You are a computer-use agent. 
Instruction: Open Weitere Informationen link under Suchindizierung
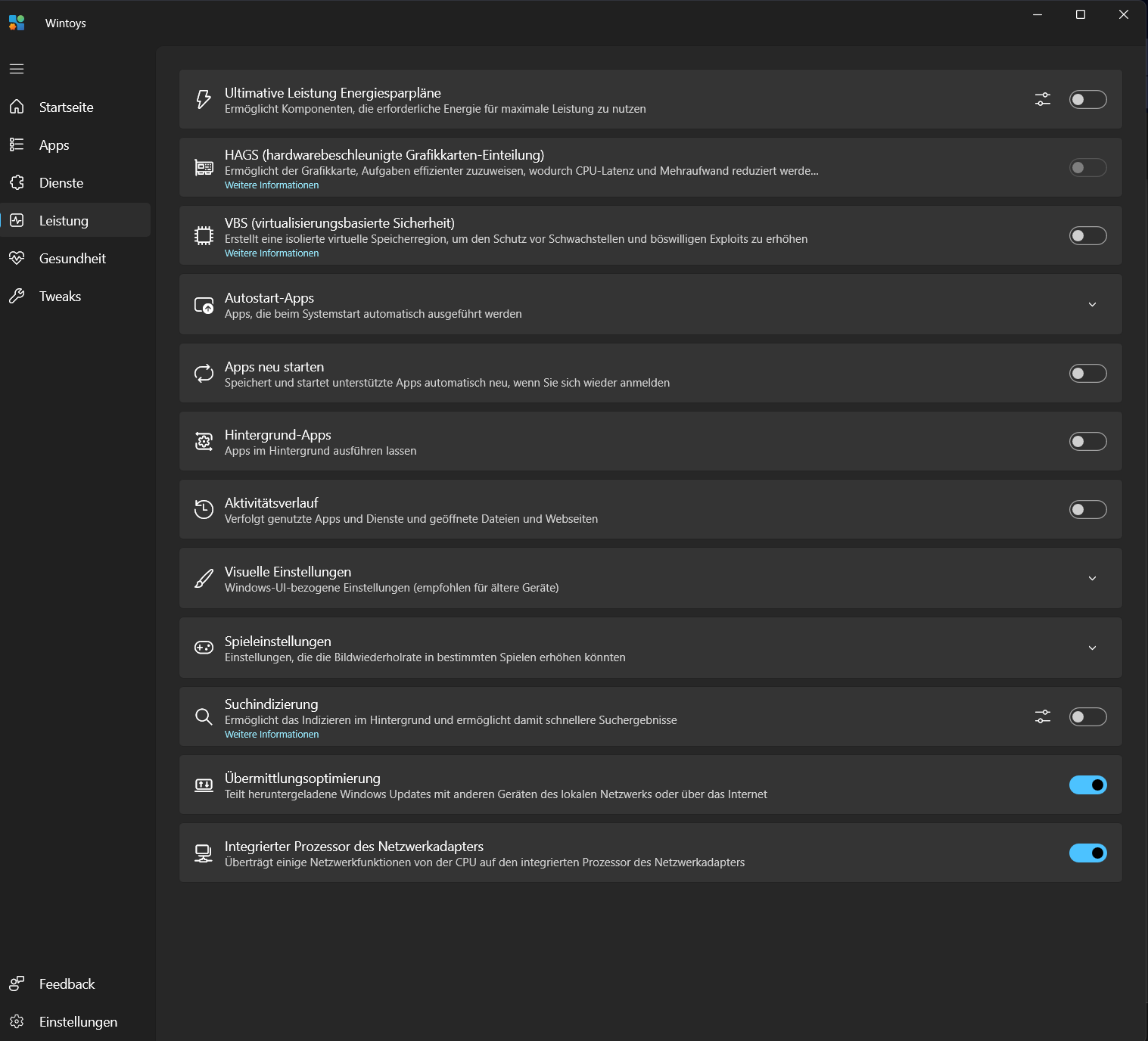point(272,735)
